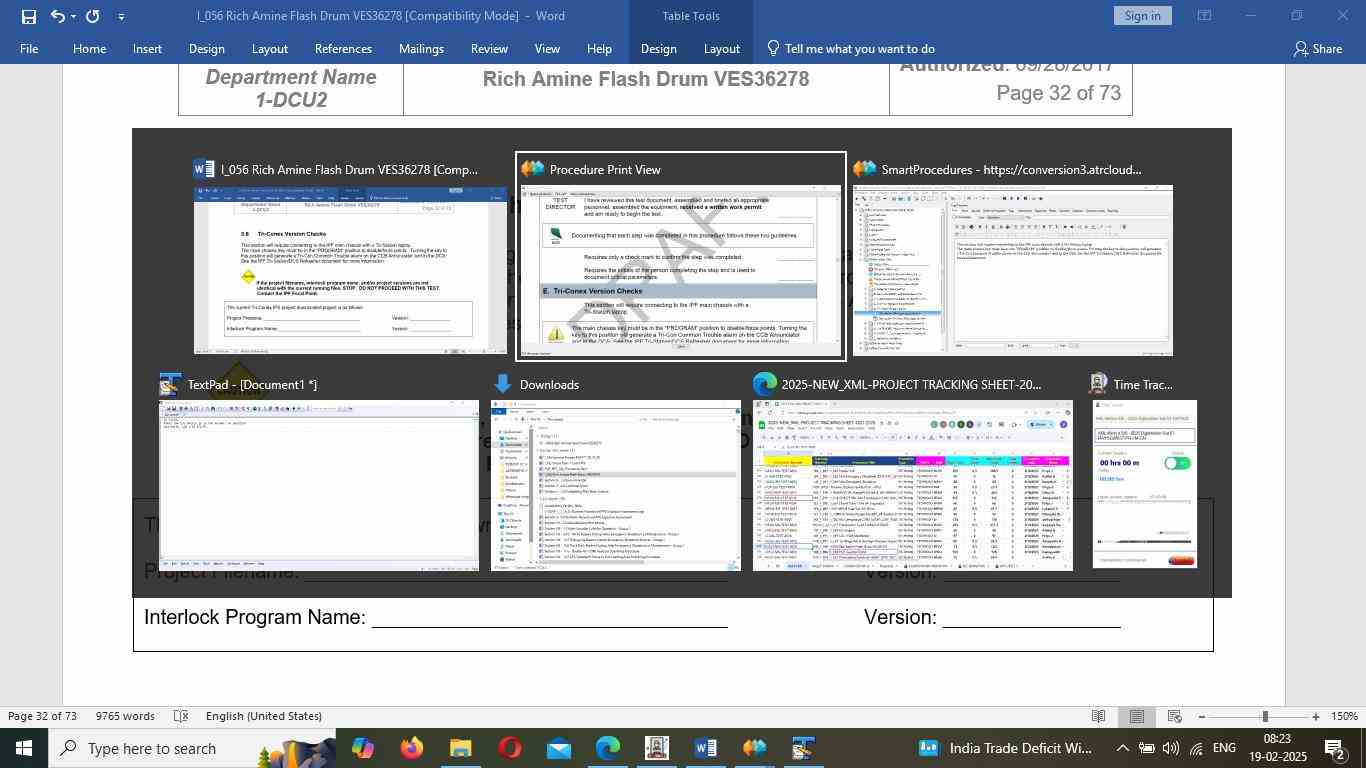The width and height of the screenshot is (1366, 768).
Task: Click the ENG input language indicator
Action: tap(1224, 748)
